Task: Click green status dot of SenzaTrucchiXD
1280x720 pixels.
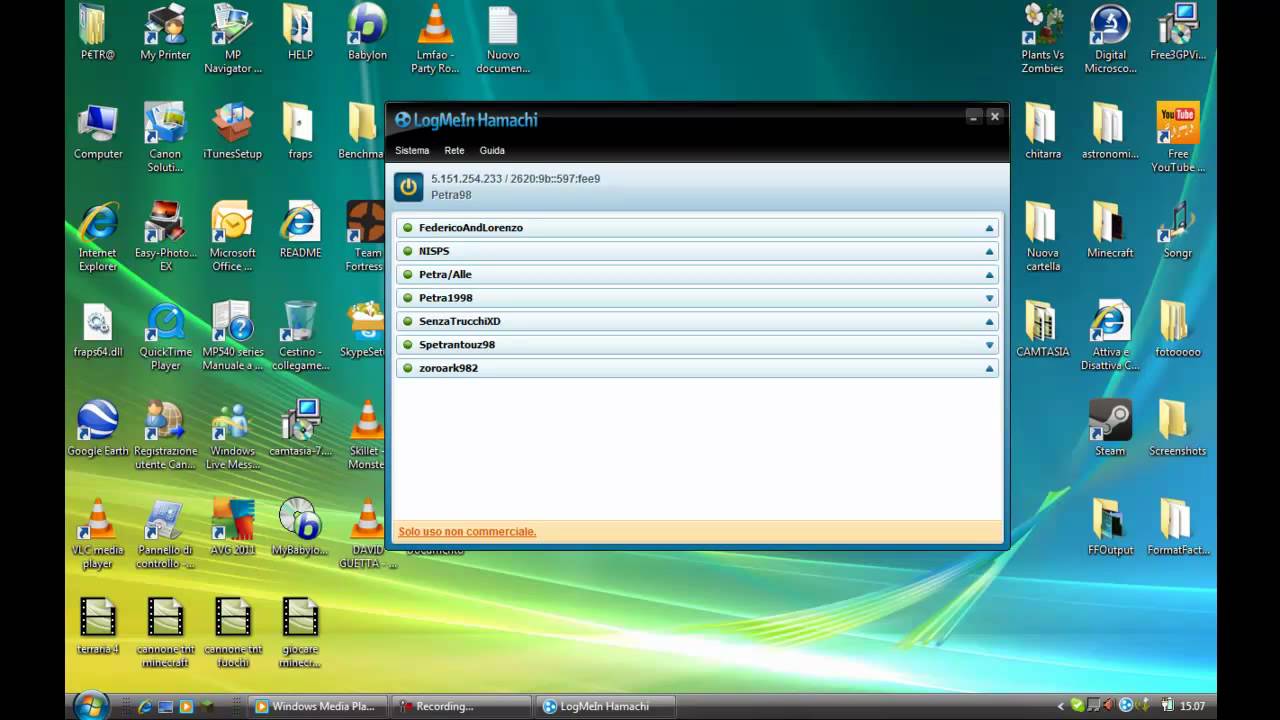Action: (x=408, y=322)
